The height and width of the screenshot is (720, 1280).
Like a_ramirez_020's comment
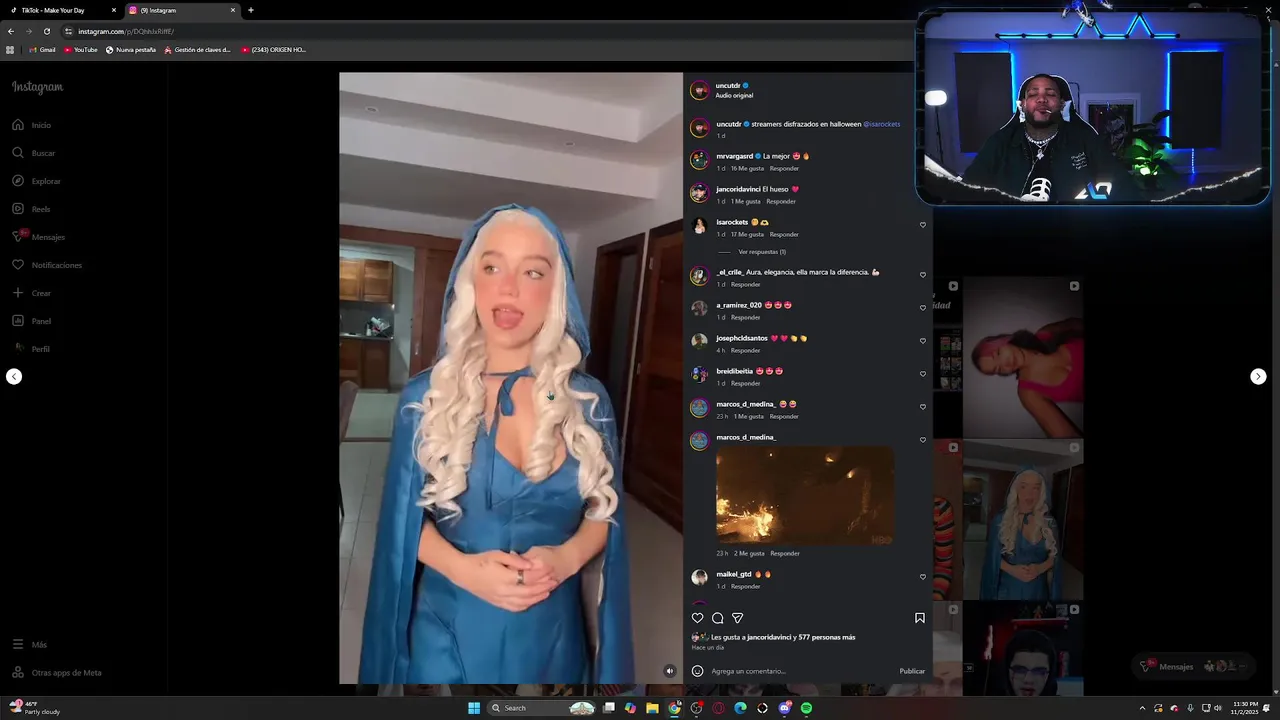tap(923, 308)
